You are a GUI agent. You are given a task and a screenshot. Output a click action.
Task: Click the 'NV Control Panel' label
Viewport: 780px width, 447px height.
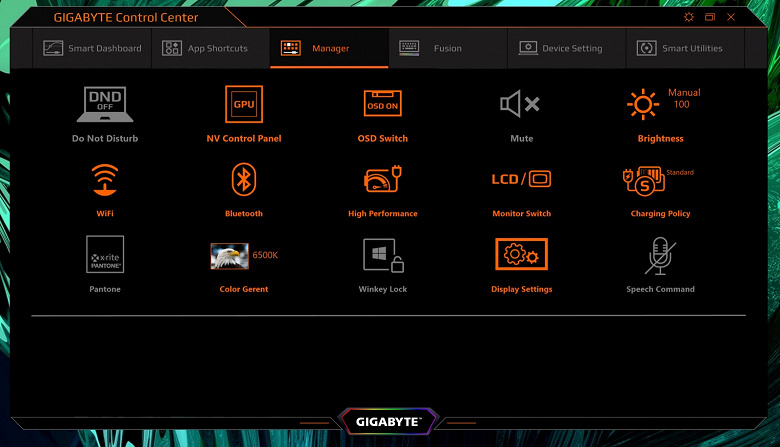(244, 139)
